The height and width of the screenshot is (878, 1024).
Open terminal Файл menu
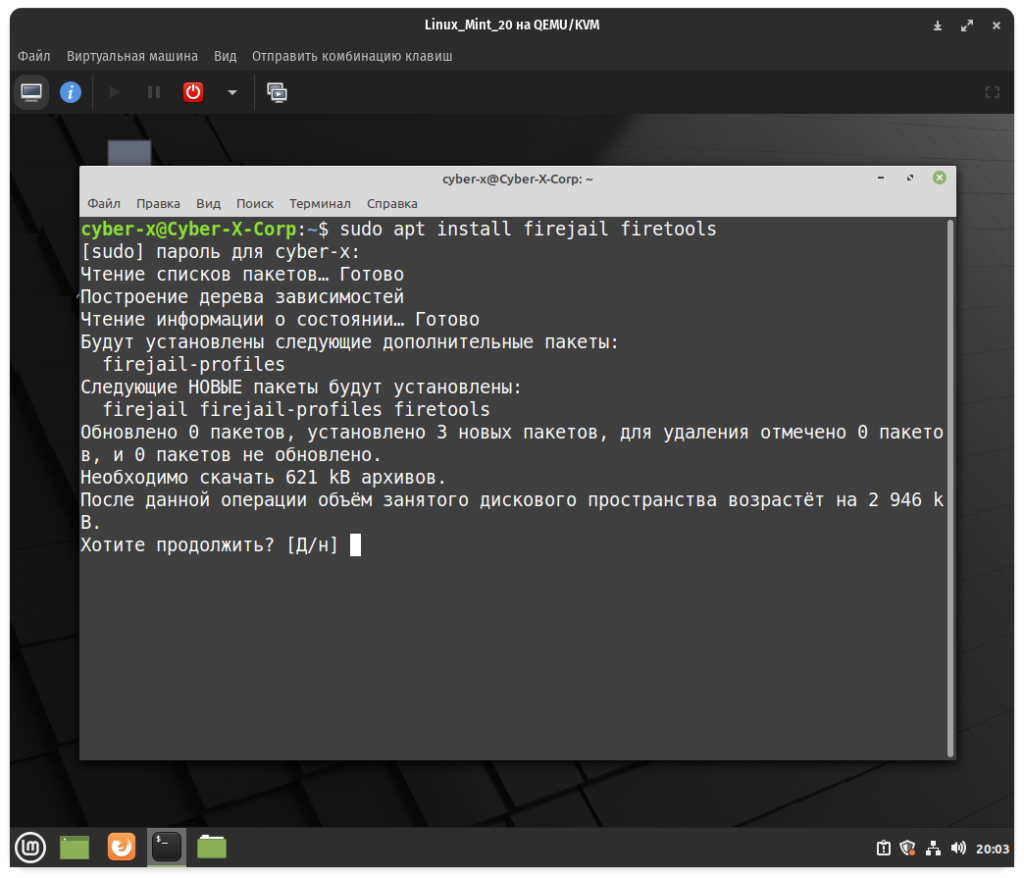click(104, 204)
